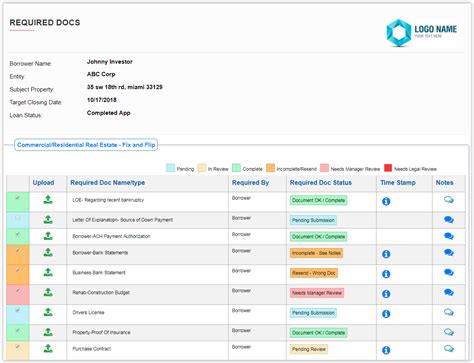Open notes for Borrower-Bank Statements
Image resolution: width=474 pixels, height=363 pixels.
coord(449,253)
